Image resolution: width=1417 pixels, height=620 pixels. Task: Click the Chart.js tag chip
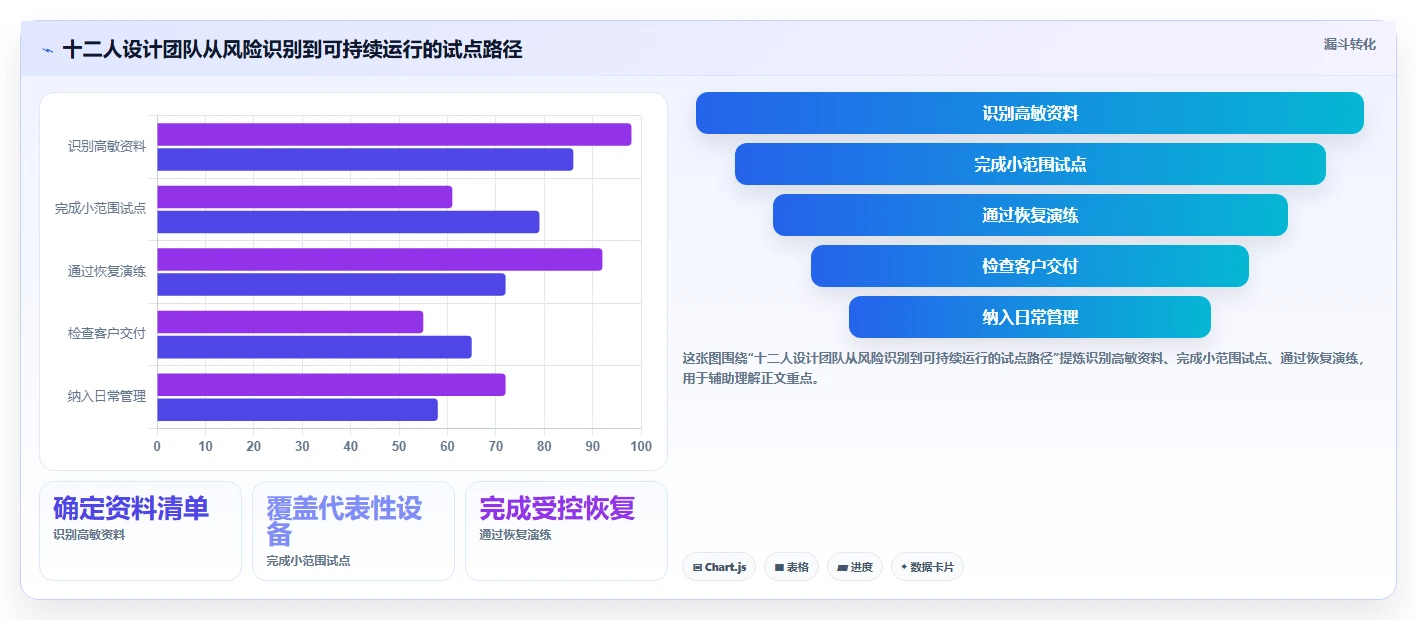[x=719, y=567]
